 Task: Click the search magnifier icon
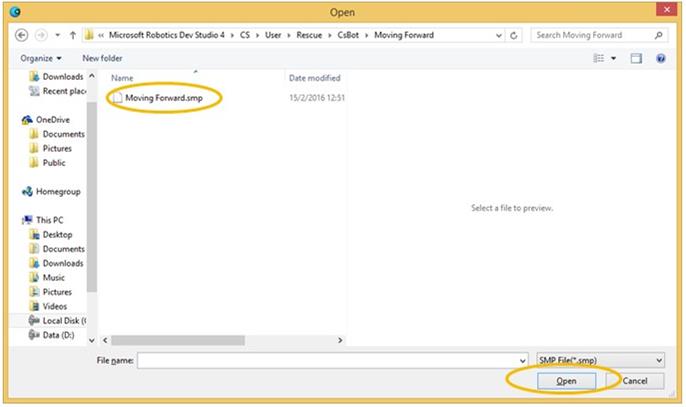point(659,35)
